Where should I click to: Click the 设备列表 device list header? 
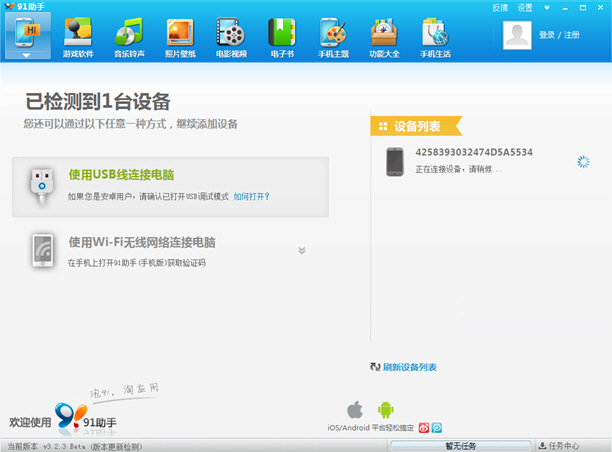416,126
